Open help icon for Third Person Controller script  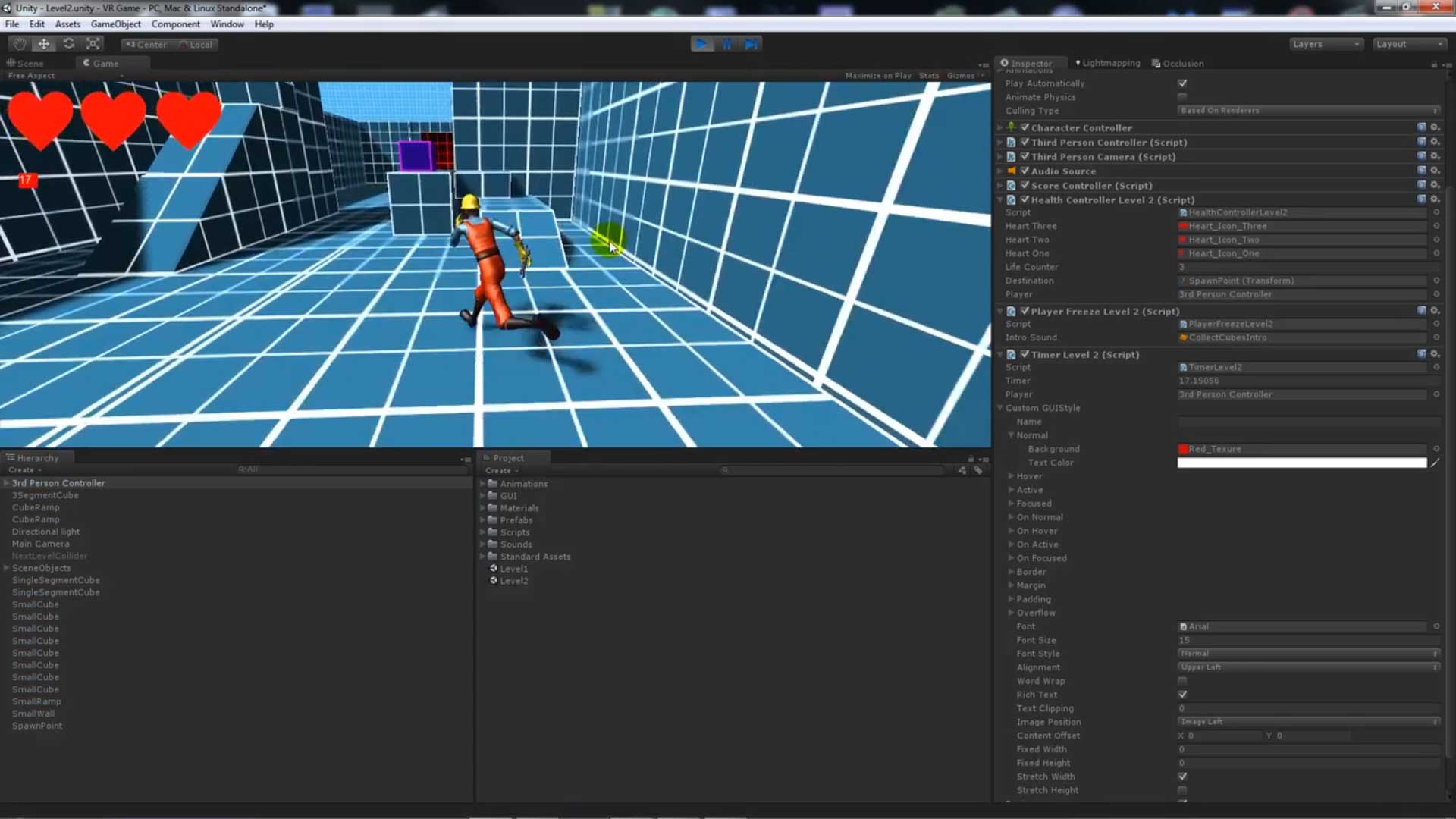[1422, 142]
